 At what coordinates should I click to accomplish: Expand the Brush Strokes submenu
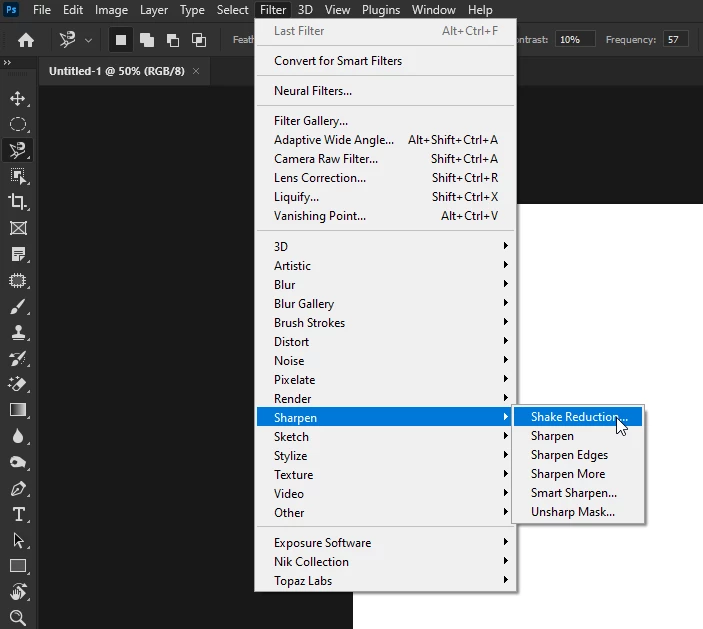(x=385, y=322)
